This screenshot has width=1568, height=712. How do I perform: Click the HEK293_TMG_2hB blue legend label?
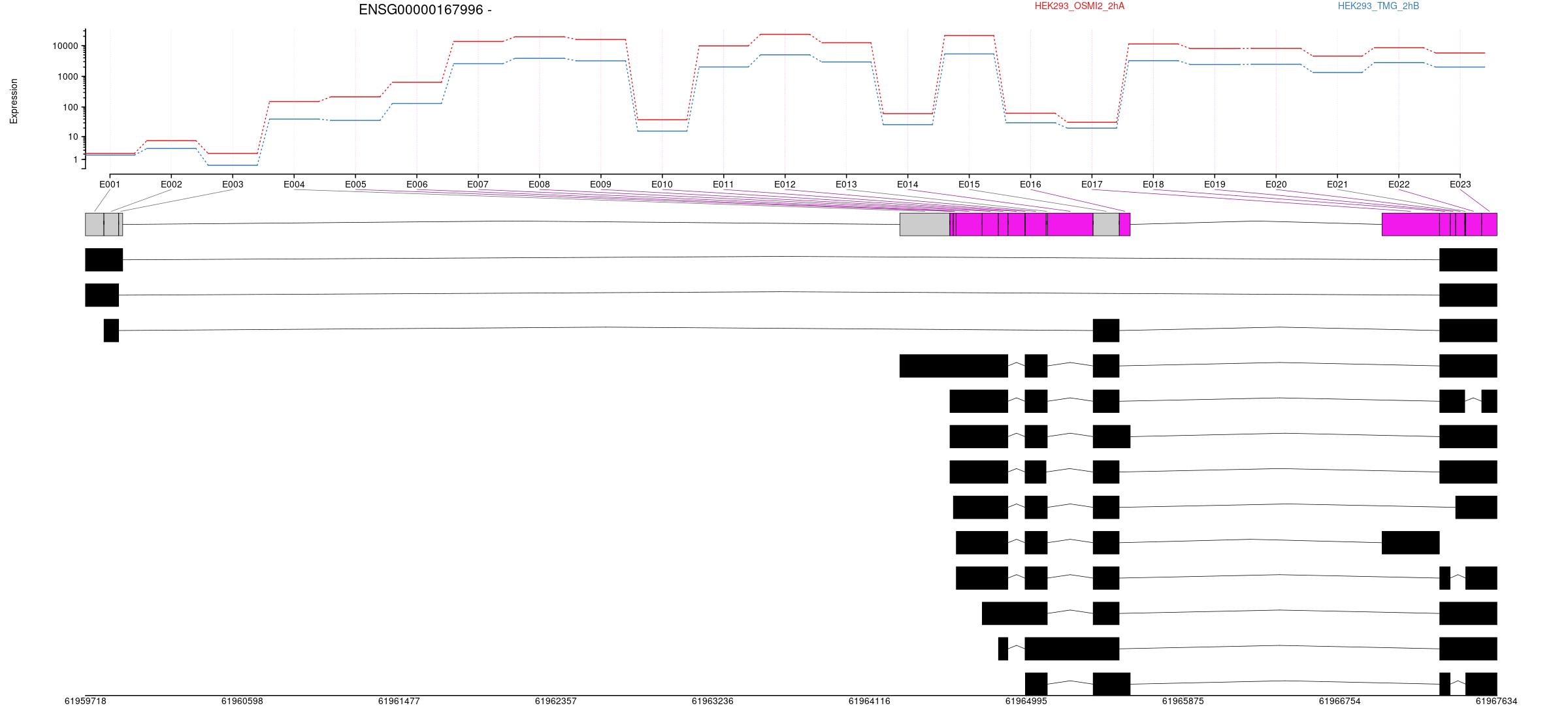click(x=1378, y=6)
